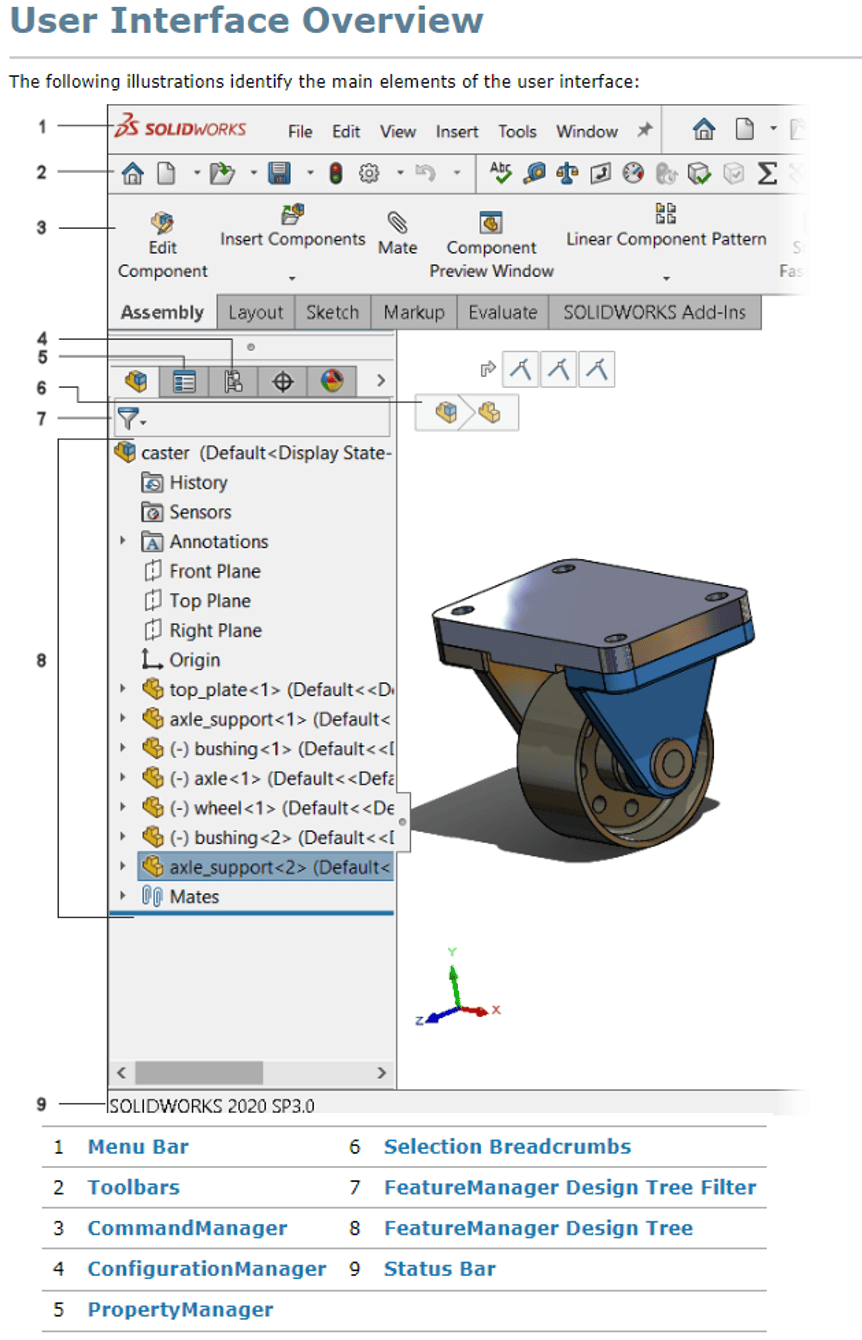Expand the Mates folder in tree
Image resolution: width=862 pixels, height=1340 pixels.
tap(123, 896)
